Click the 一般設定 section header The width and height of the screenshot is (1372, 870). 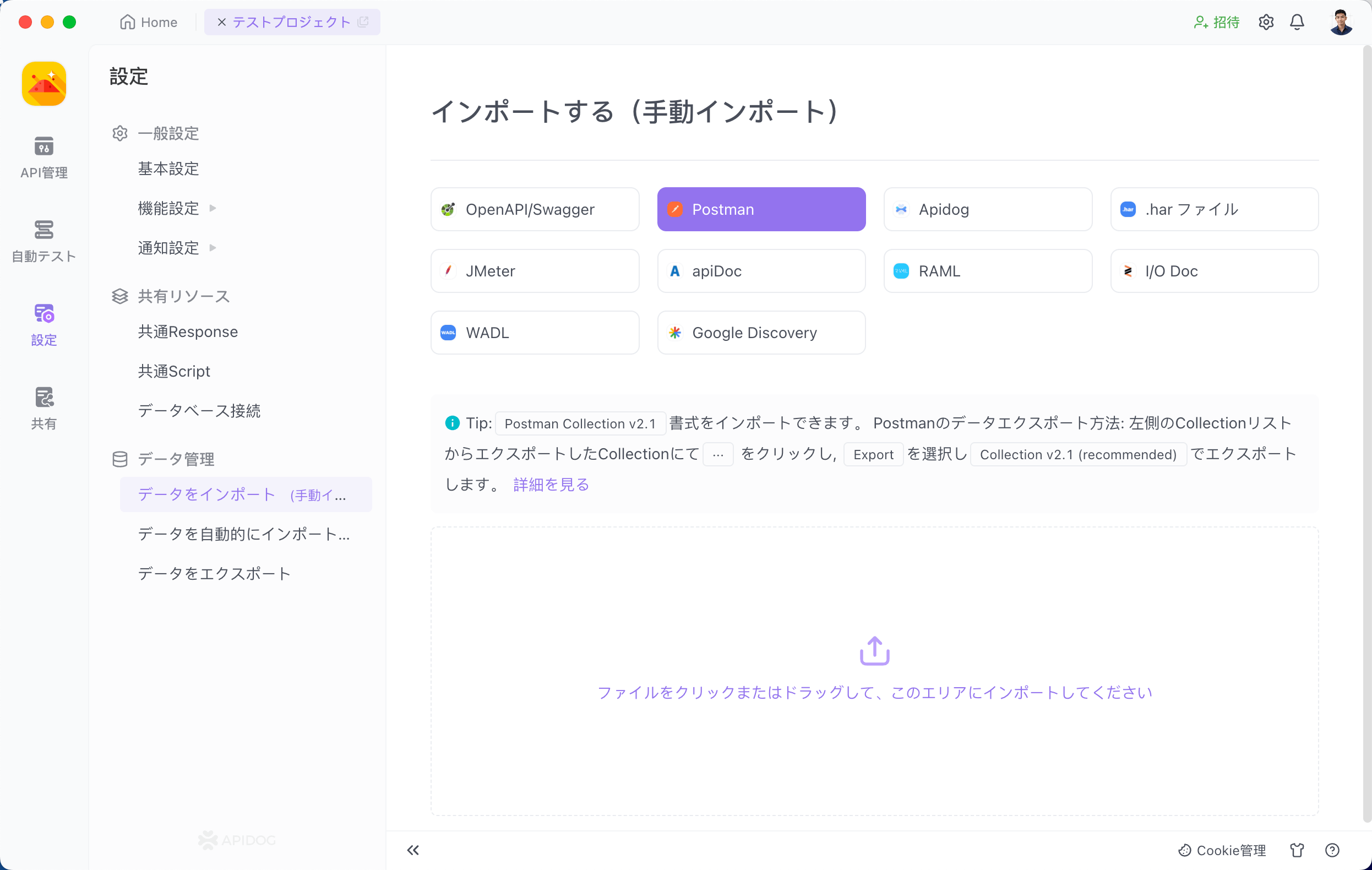click(156, 133)
